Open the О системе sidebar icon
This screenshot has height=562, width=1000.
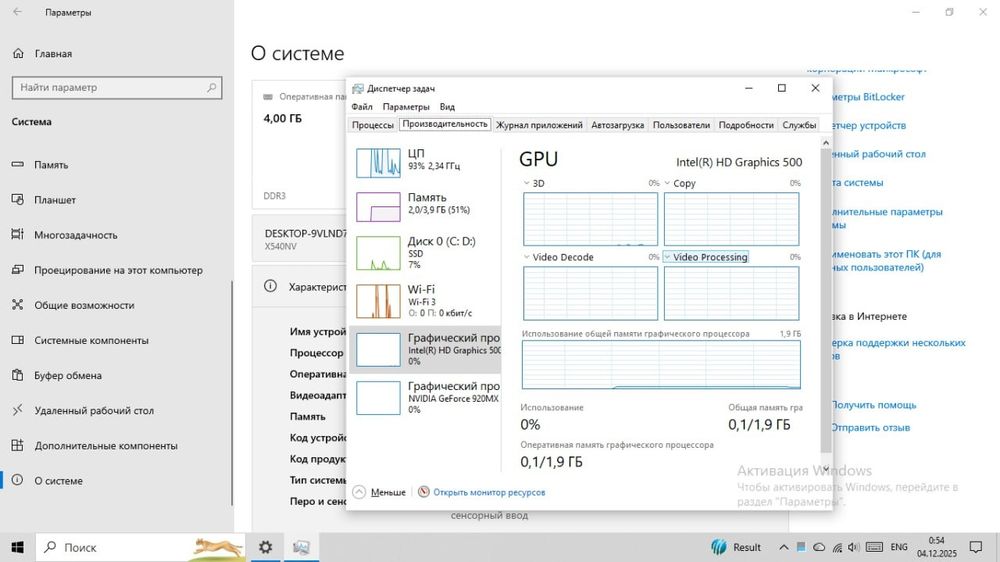tap(18, 480)
